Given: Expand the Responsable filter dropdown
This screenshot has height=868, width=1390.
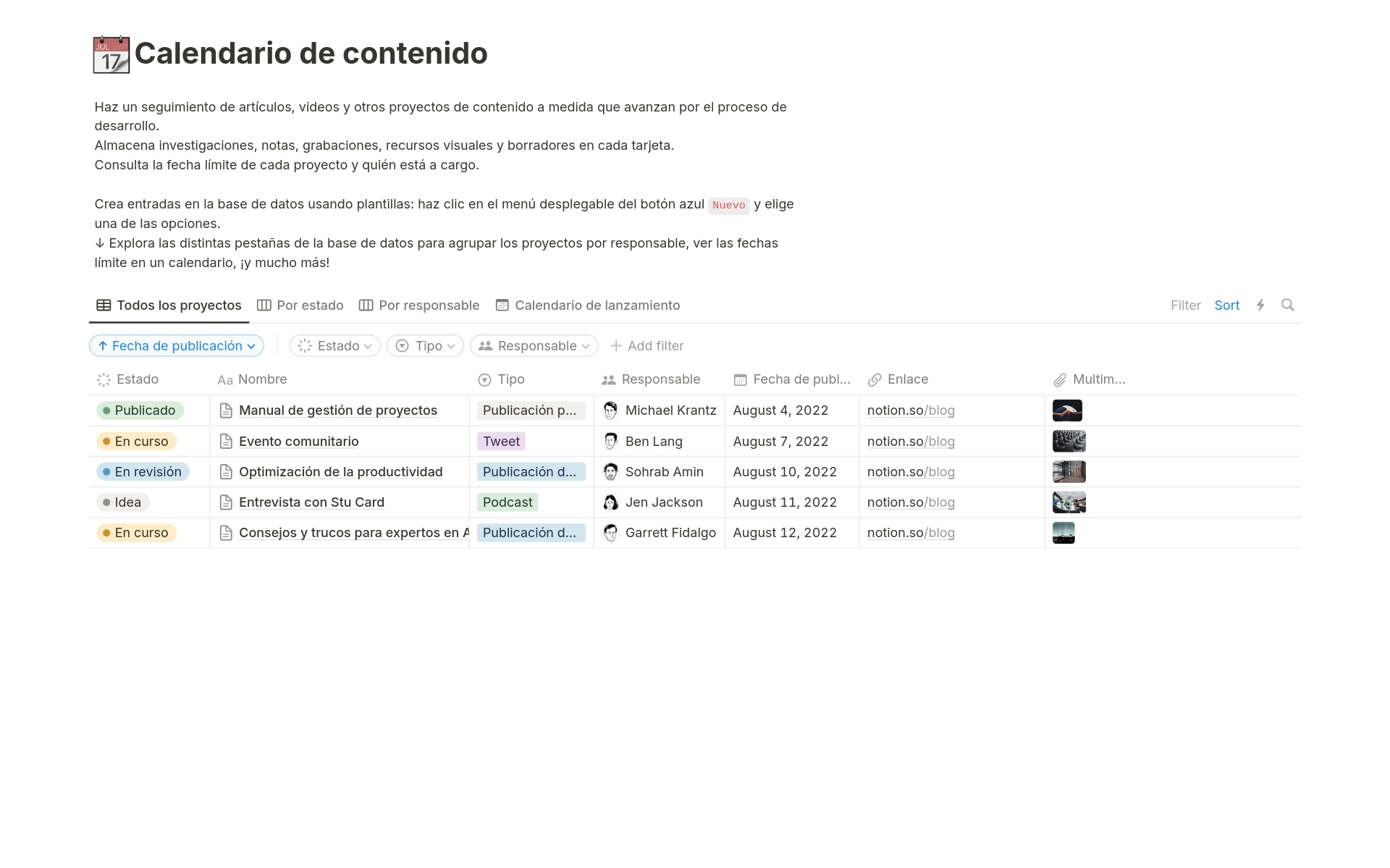Looking at the screenshot, I should pyautogui.click(x=534, y=345).
